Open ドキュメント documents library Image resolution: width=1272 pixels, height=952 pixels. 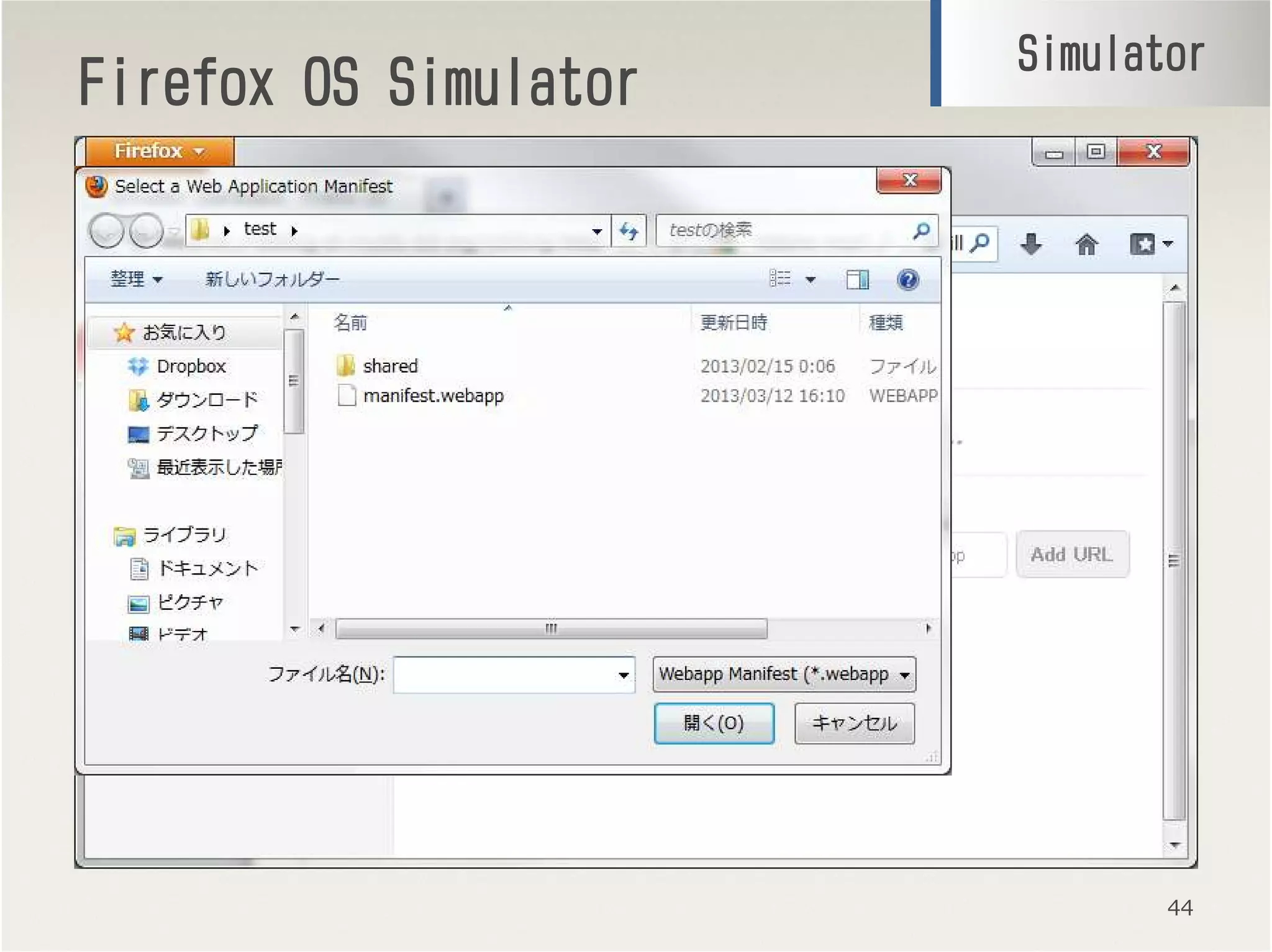click(x=207, y=568)
